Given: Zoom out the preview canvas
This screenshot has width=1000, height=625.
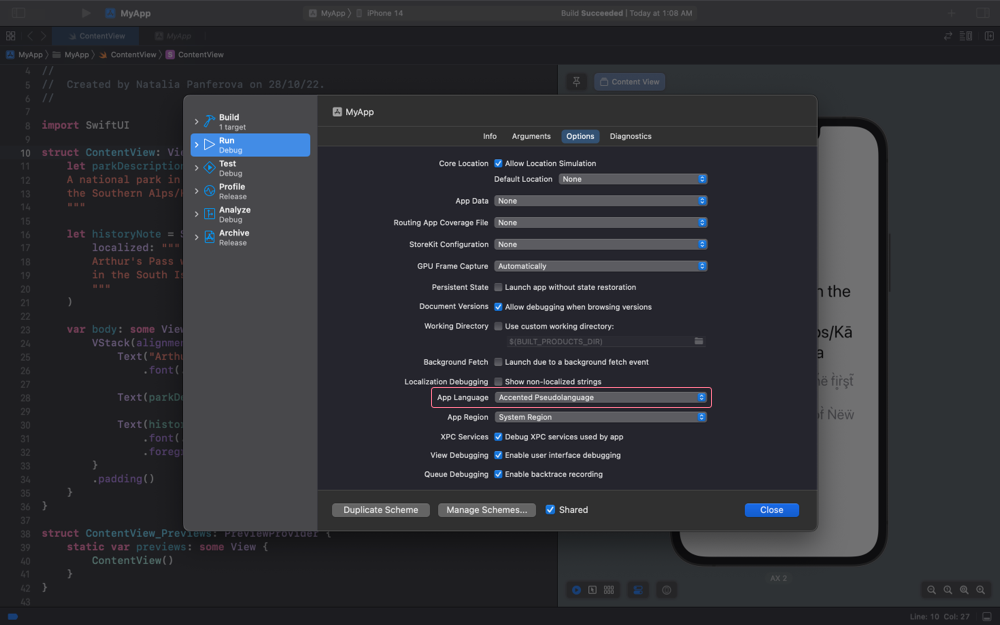Looking at the screenshot, I should coord(932,590).
